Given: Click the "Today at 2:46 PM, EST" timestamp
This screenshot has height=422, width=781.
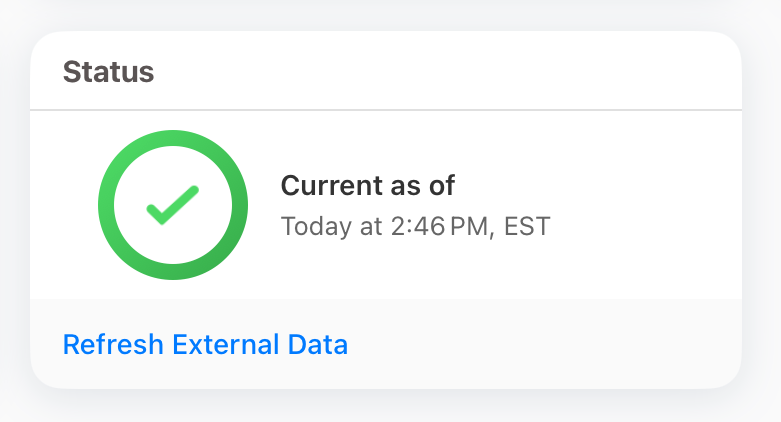Looking at the screenshot, I should click(415, 227).
